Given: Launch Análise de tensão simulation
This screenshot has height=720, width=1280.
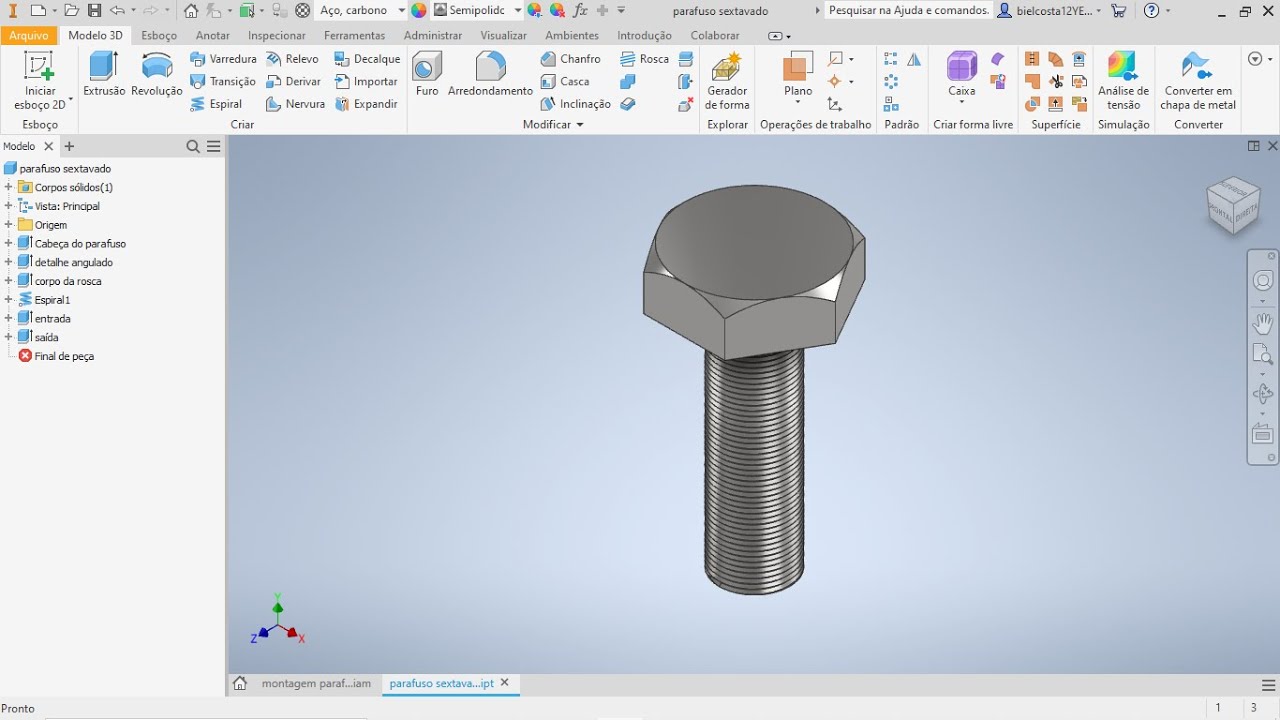Looking at the screenshot, I should 1123,80.
